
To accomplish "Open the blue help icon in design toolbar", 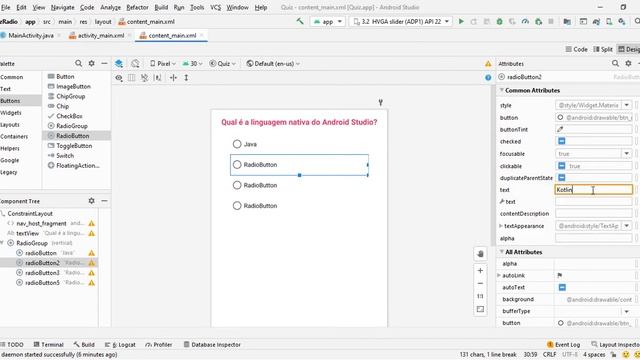I will point(488,78).
